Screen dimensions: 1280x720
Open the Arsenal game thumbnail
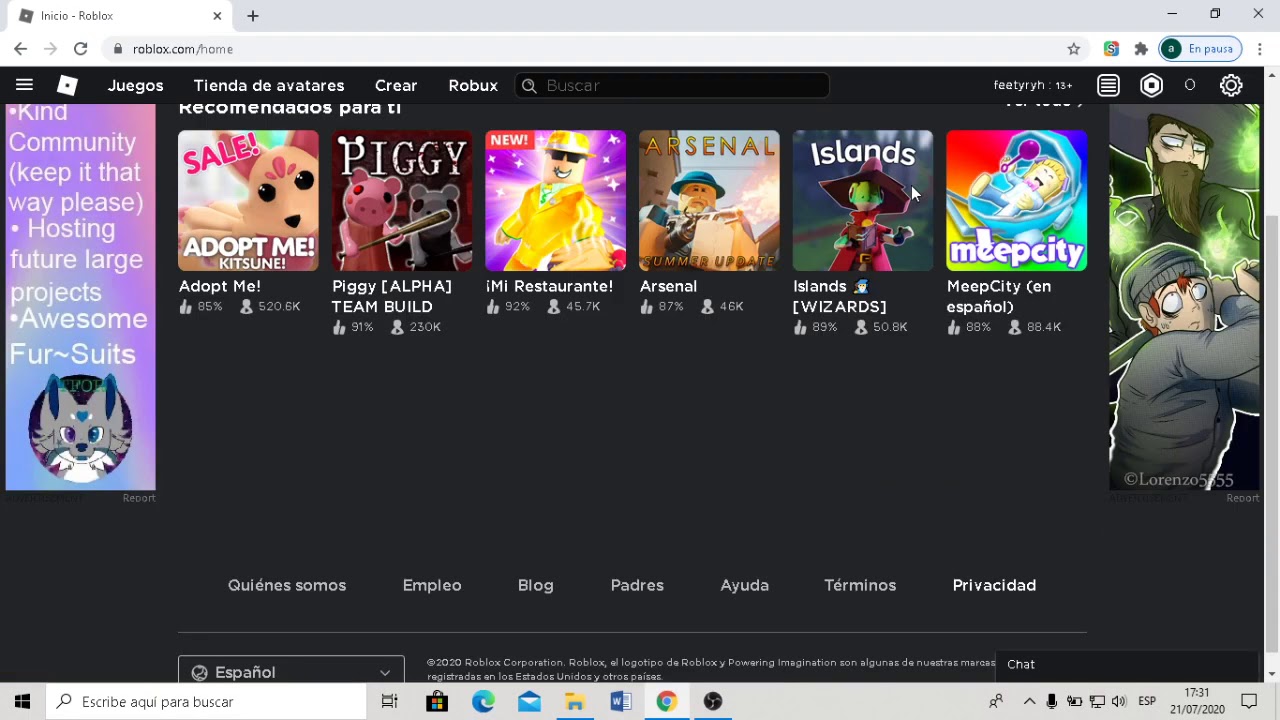[x=709, y=200]
